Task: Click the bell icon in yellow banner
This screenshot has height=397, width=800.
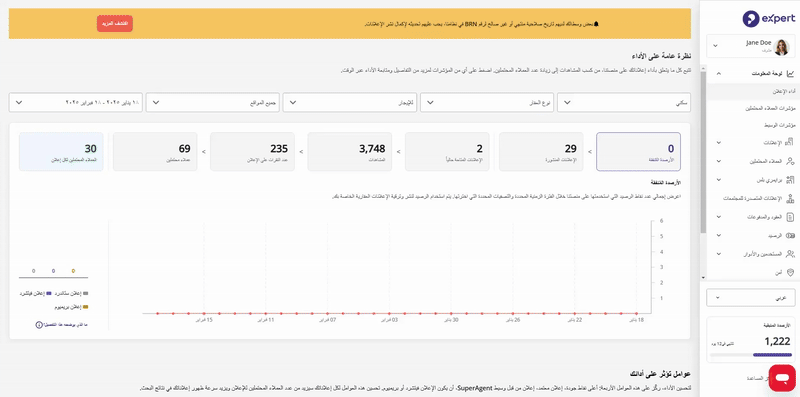Action: 595,24
